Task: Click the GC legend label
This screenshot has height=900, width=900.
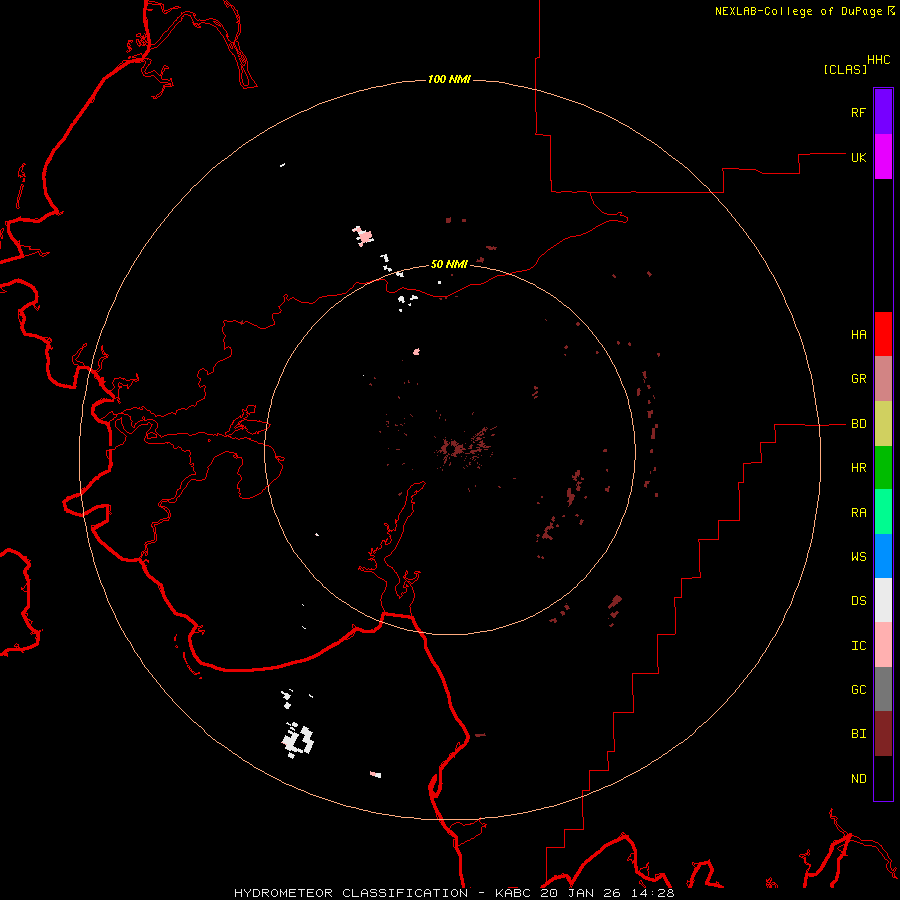Action: coord(858,690)
